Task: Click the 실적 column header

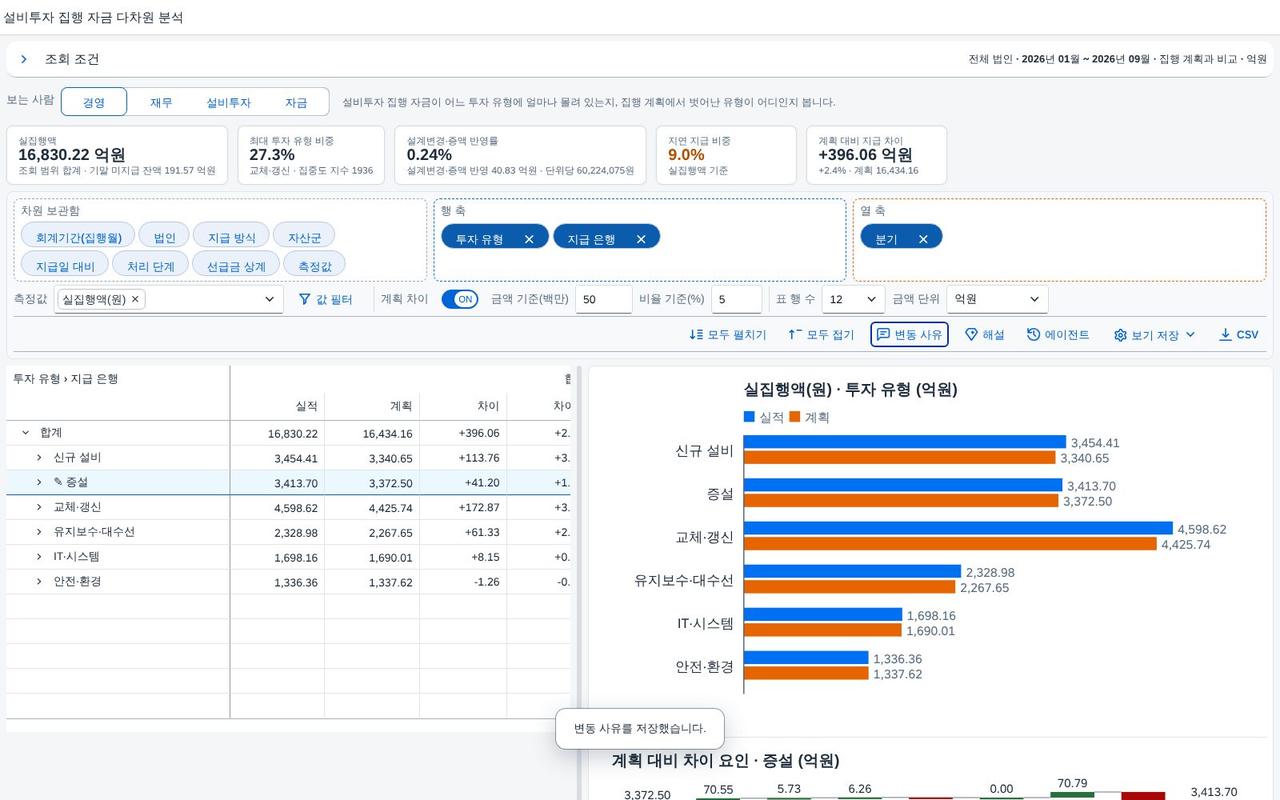Action: click(277, 406)
